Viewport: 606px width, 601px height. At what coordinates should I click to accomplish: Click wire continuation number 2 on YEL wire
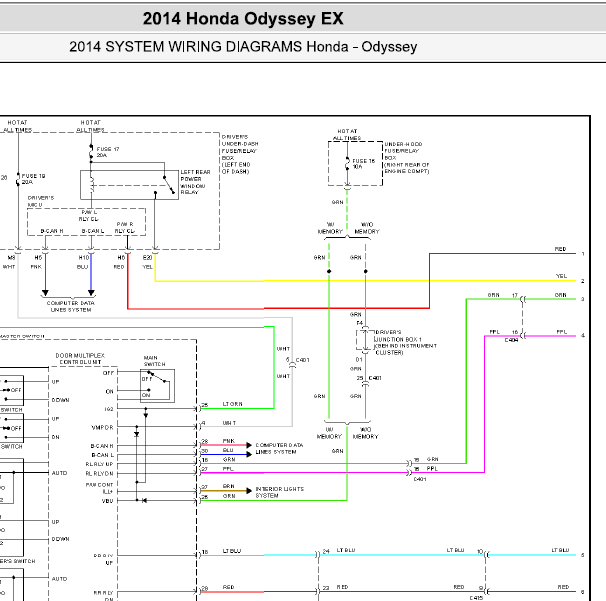click(583, 281)
